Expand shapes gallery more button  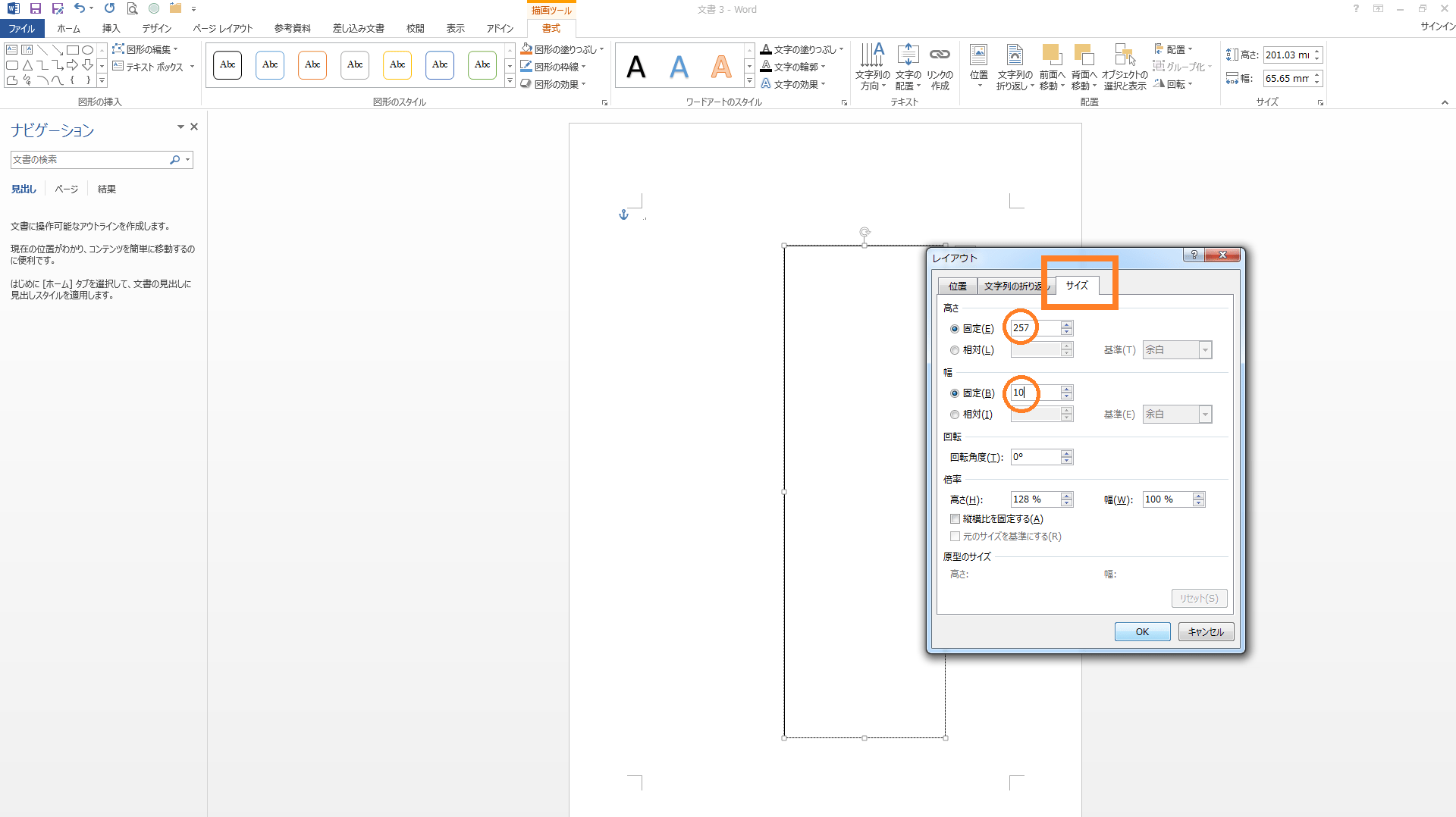pyautogui.click(x=102, y=80)
